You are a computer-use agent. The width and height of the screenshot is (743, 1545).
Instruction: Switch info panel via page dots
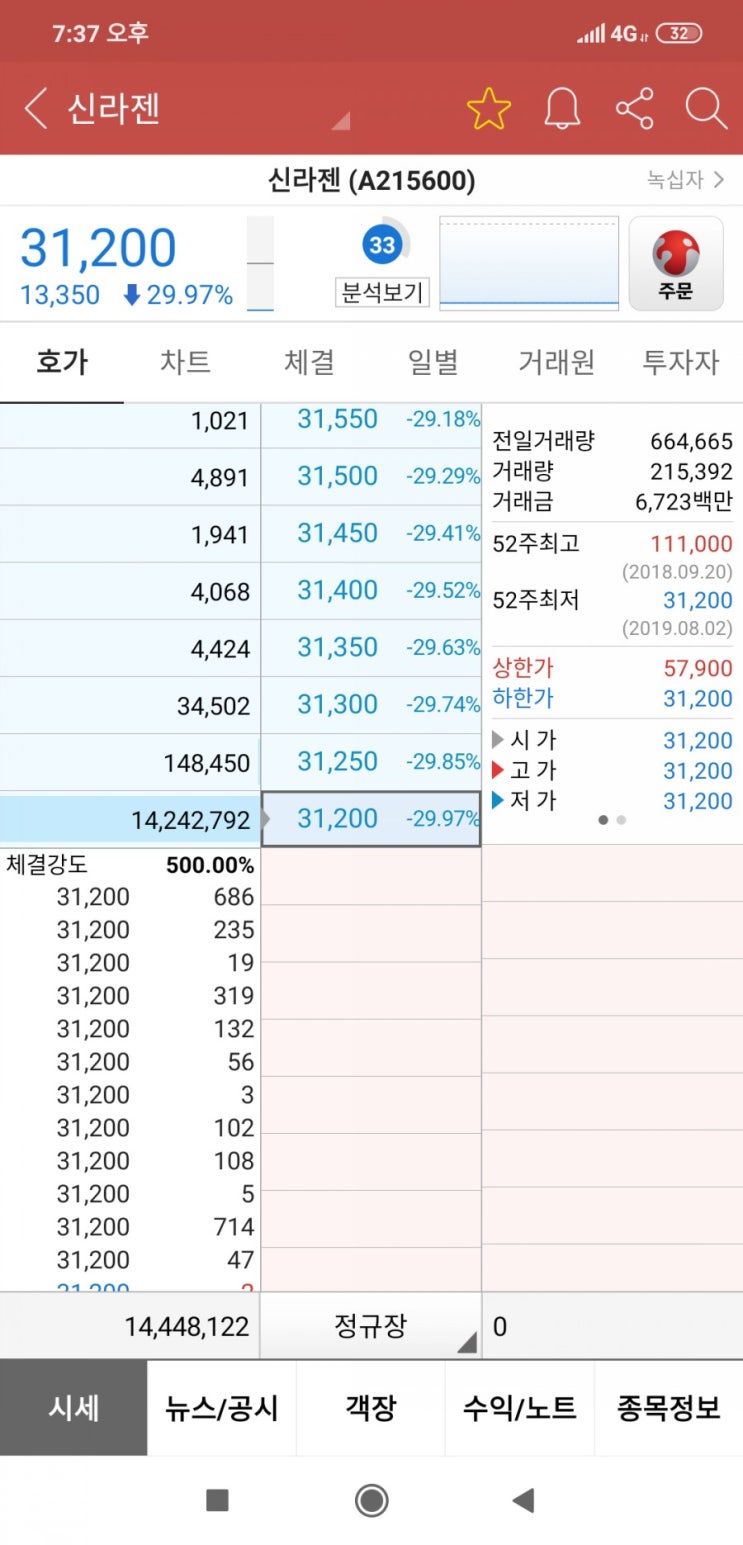click(612, 820)
